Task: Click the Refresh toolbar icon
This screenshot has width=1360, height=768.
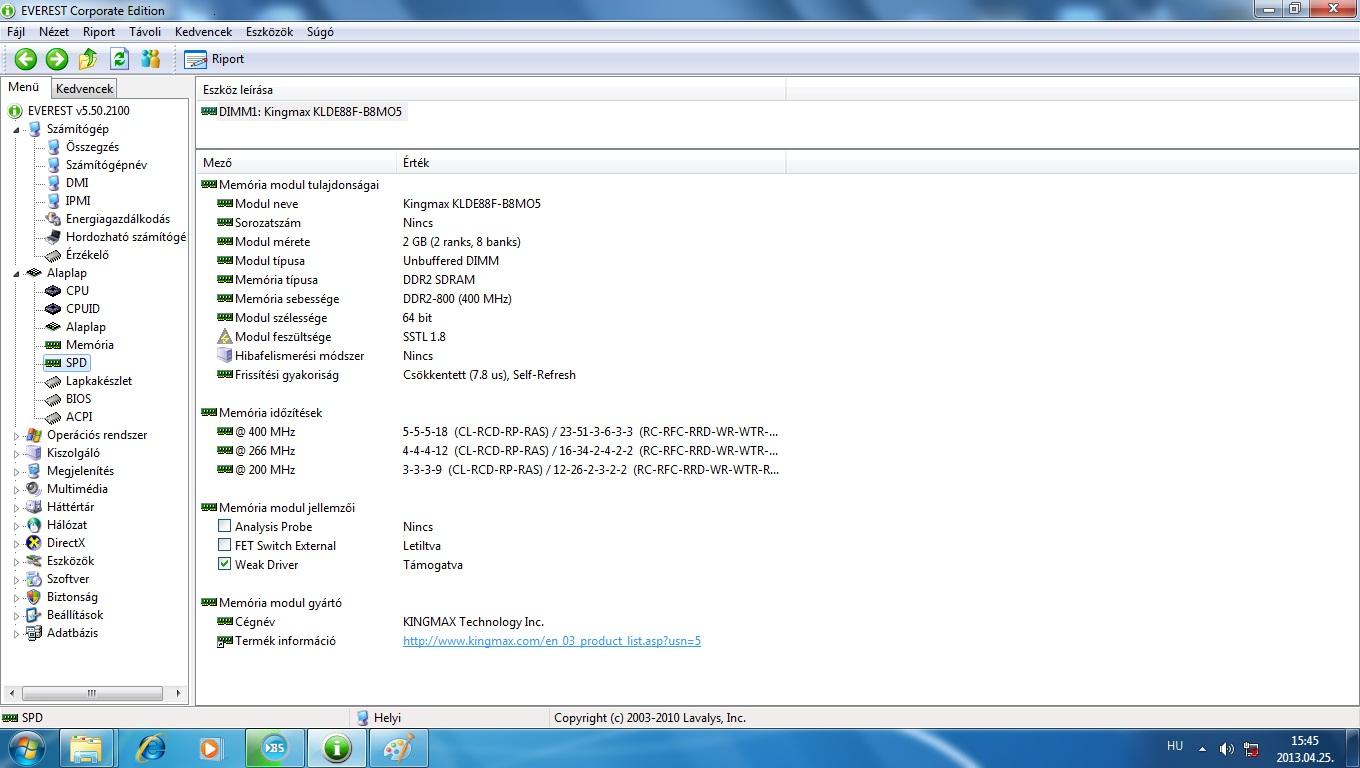Action: [x=120, y=59]
